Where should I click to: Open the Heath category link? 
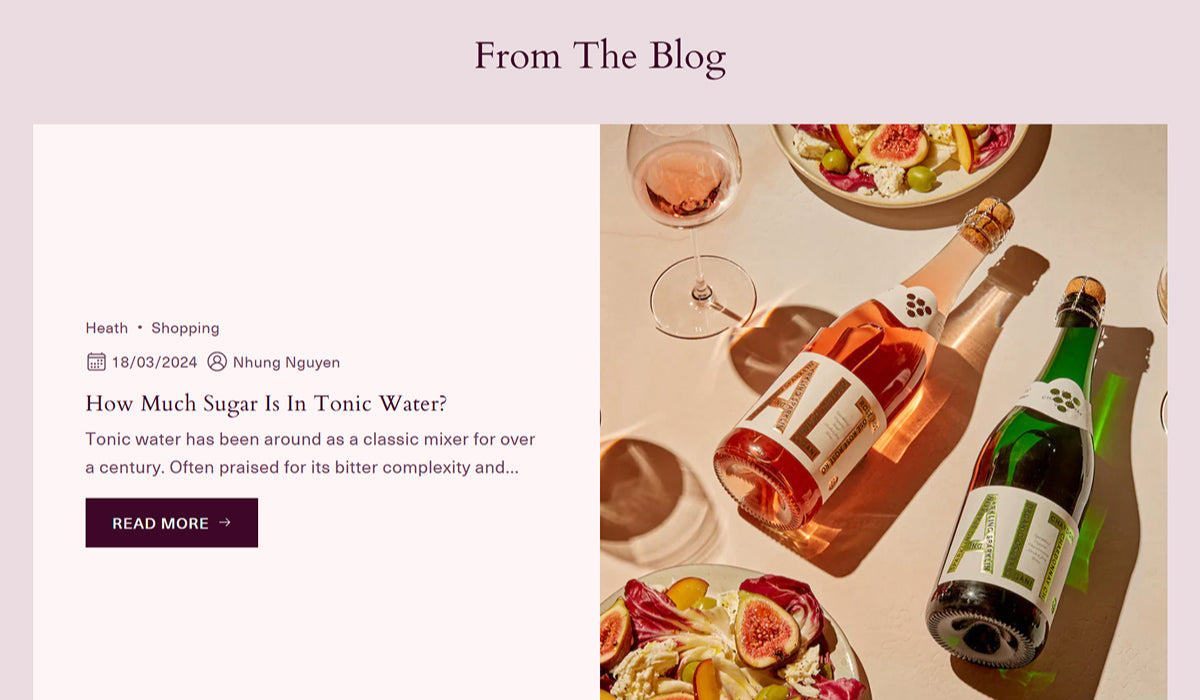click(107, 328)
